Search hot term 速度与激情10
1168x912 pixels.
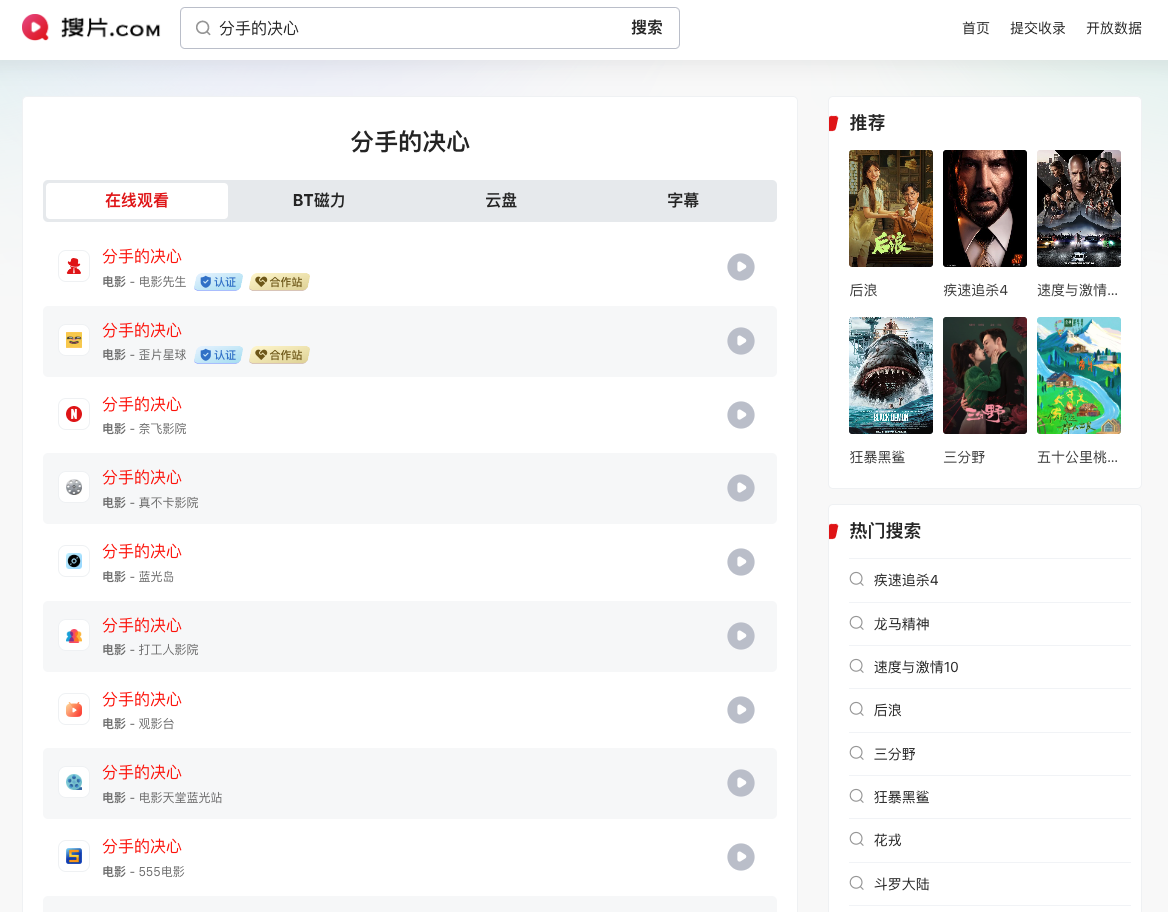pos(916,667)
